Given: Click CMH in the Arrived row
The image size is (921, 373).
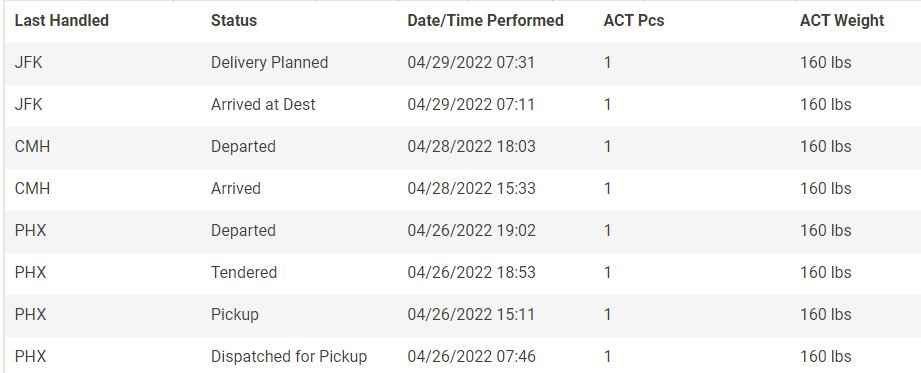Looking at the screenshot, I should click(32, 189).
